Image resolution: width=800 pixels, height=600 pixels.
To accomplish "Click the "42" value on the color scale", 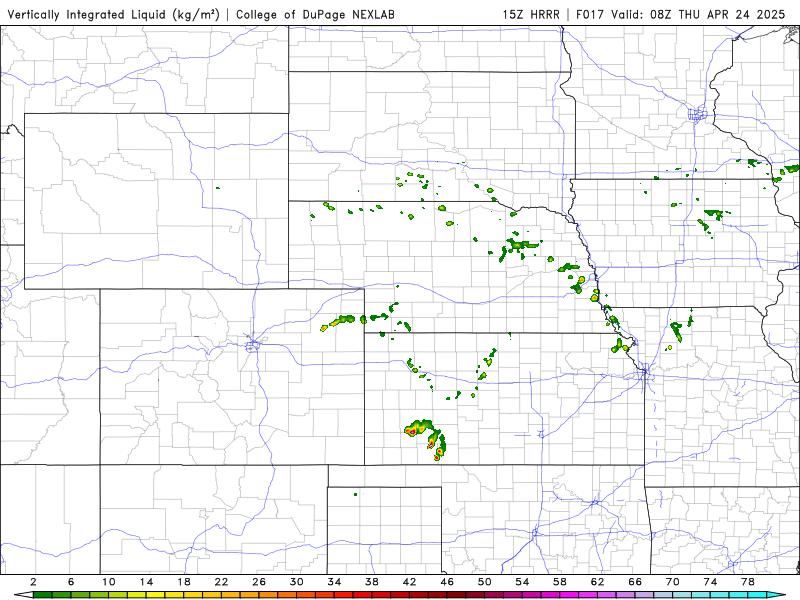I will pos(410,582).
